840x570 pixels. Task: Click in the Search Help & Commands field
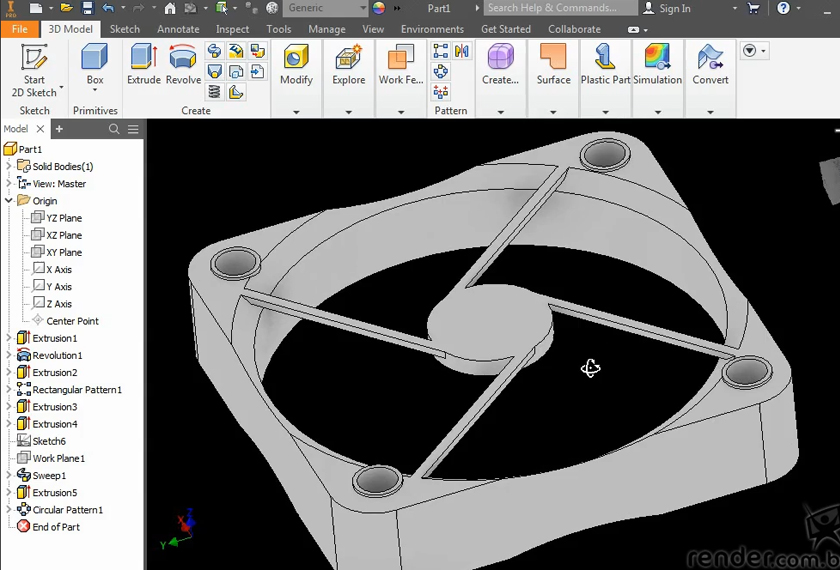click(559, 8)
